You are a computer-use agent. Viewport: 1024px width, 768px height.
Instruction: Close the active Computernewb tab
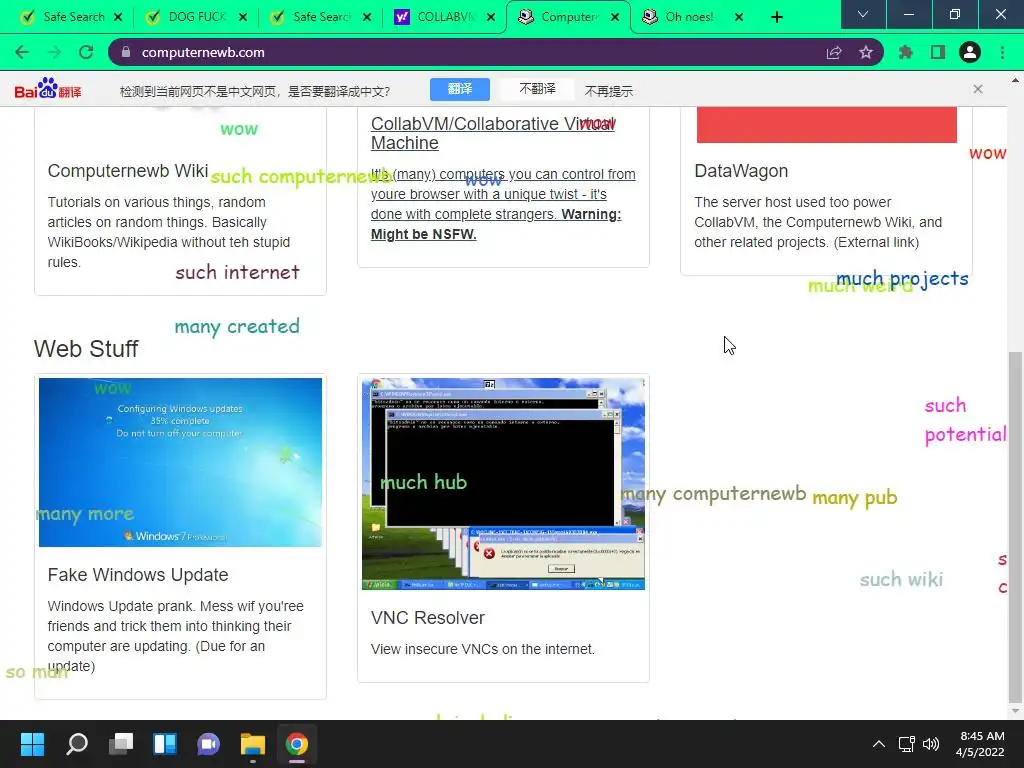point(615,18)
